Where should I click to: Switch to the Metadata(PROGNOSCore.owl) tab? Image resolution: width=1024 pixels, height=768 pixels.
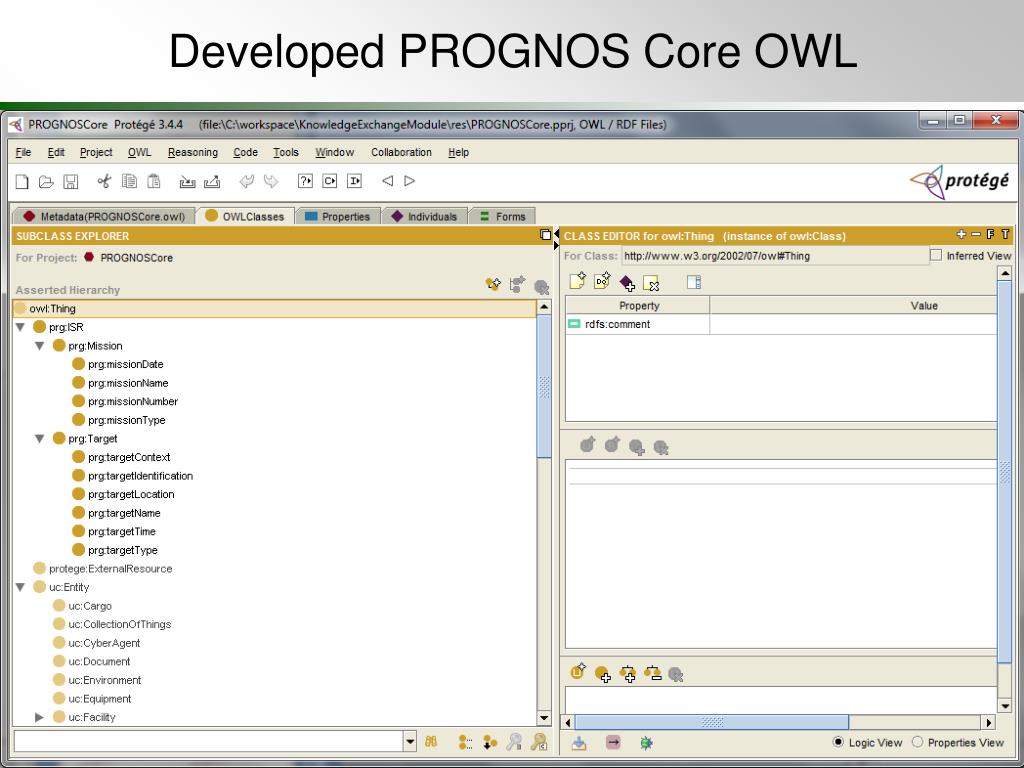click(104, 216)
